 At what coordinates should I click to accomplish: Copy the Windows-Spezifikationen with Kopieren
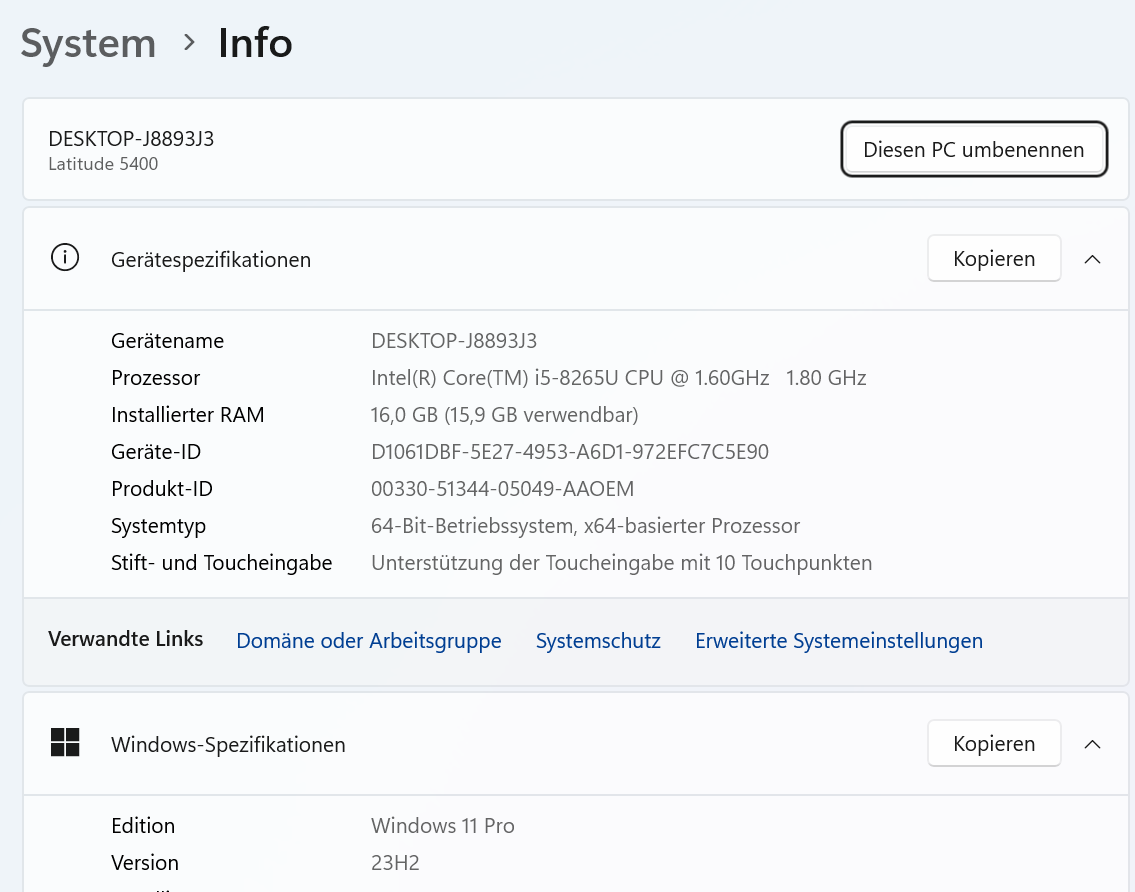tap(994, 744)
